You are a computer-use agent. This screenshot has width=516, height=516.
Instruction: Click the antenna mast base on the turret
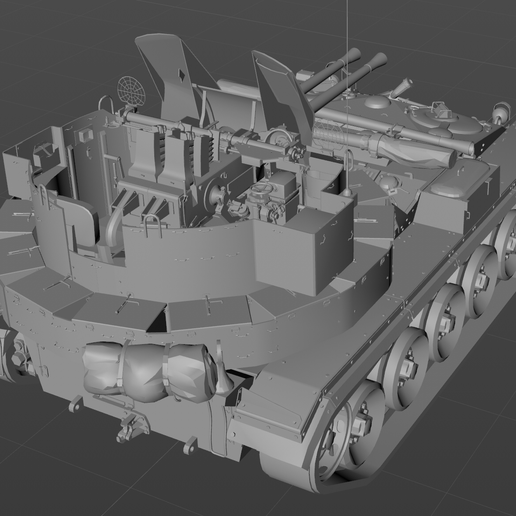click(x=347, y=192)
